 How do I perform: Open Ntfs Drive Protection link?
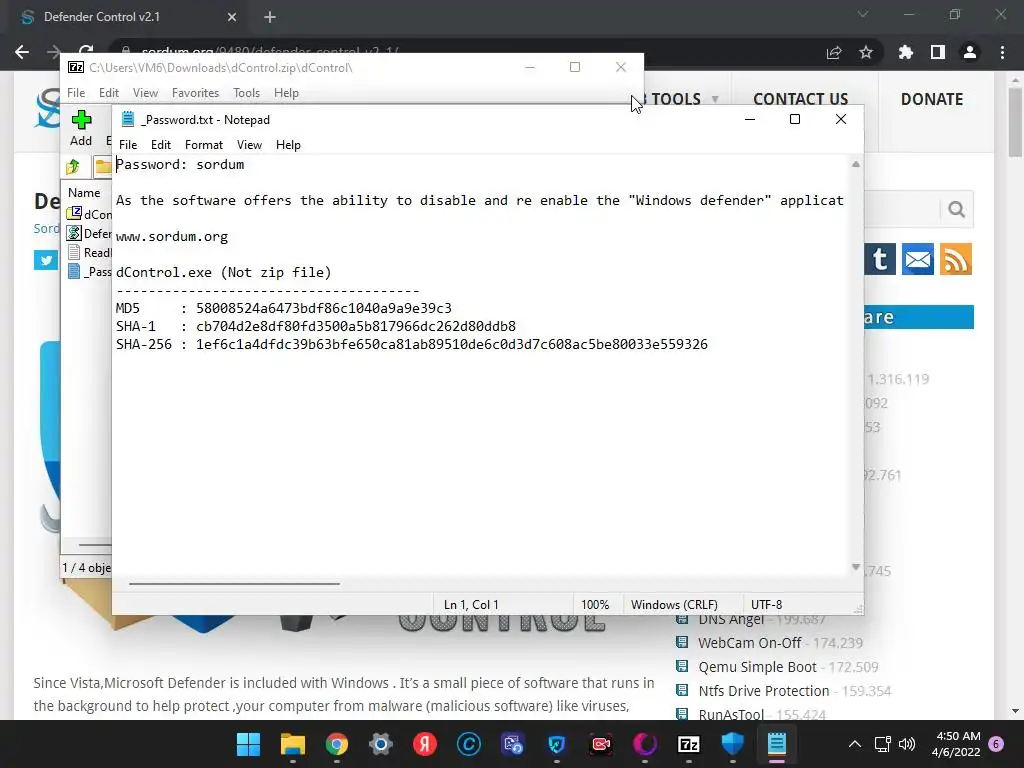pos(764,691)
